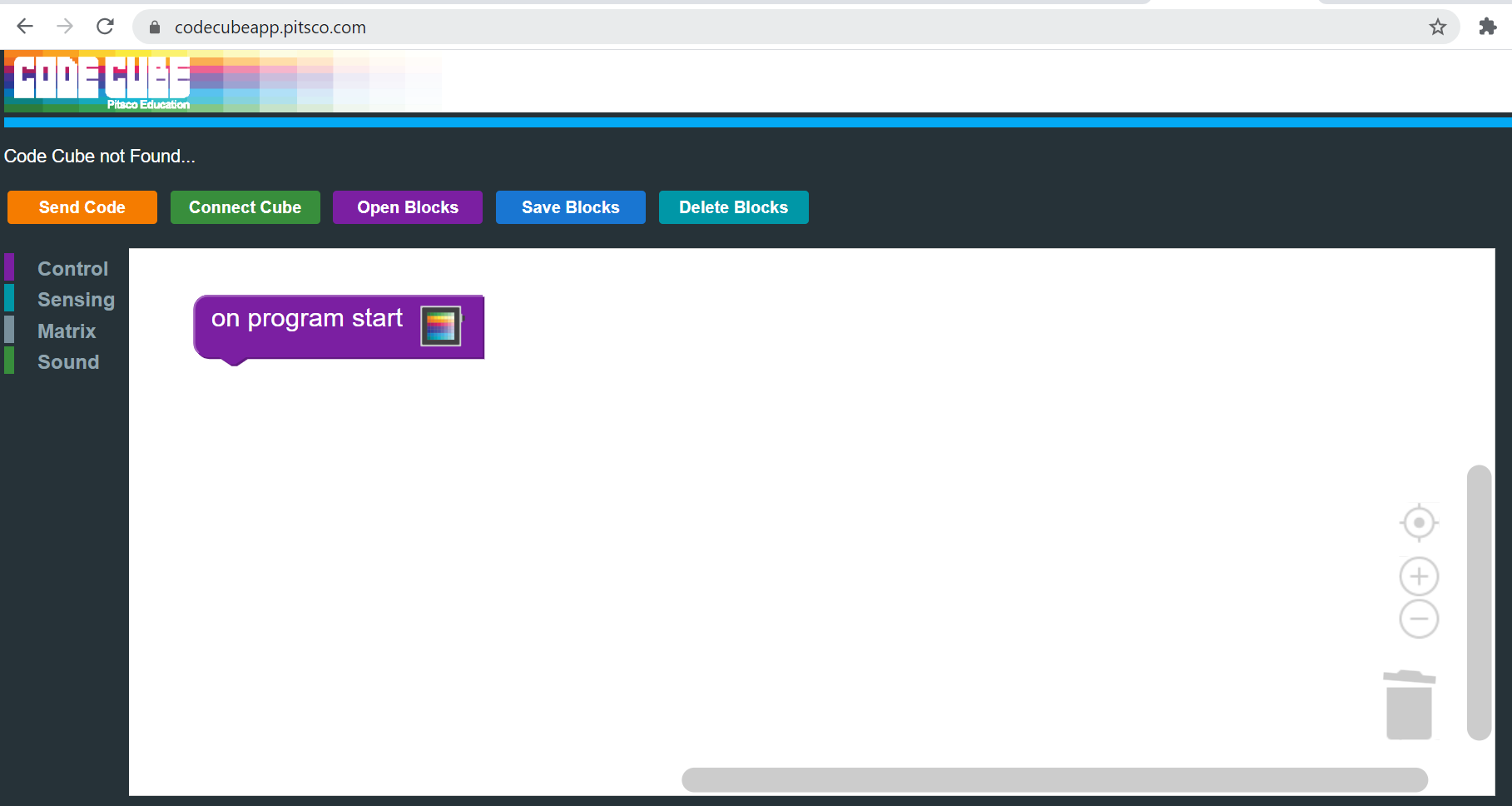Expand the Matrix block category
Image resolution: width=1512 pixels, height=806 pixels.
point(67,331)
